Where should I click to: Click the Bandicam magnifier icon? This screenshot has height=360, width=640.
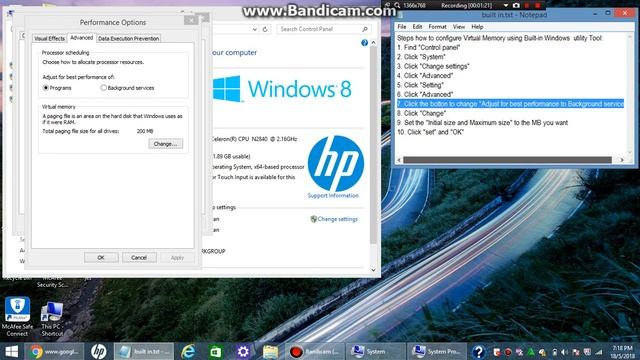pos(397,5)
